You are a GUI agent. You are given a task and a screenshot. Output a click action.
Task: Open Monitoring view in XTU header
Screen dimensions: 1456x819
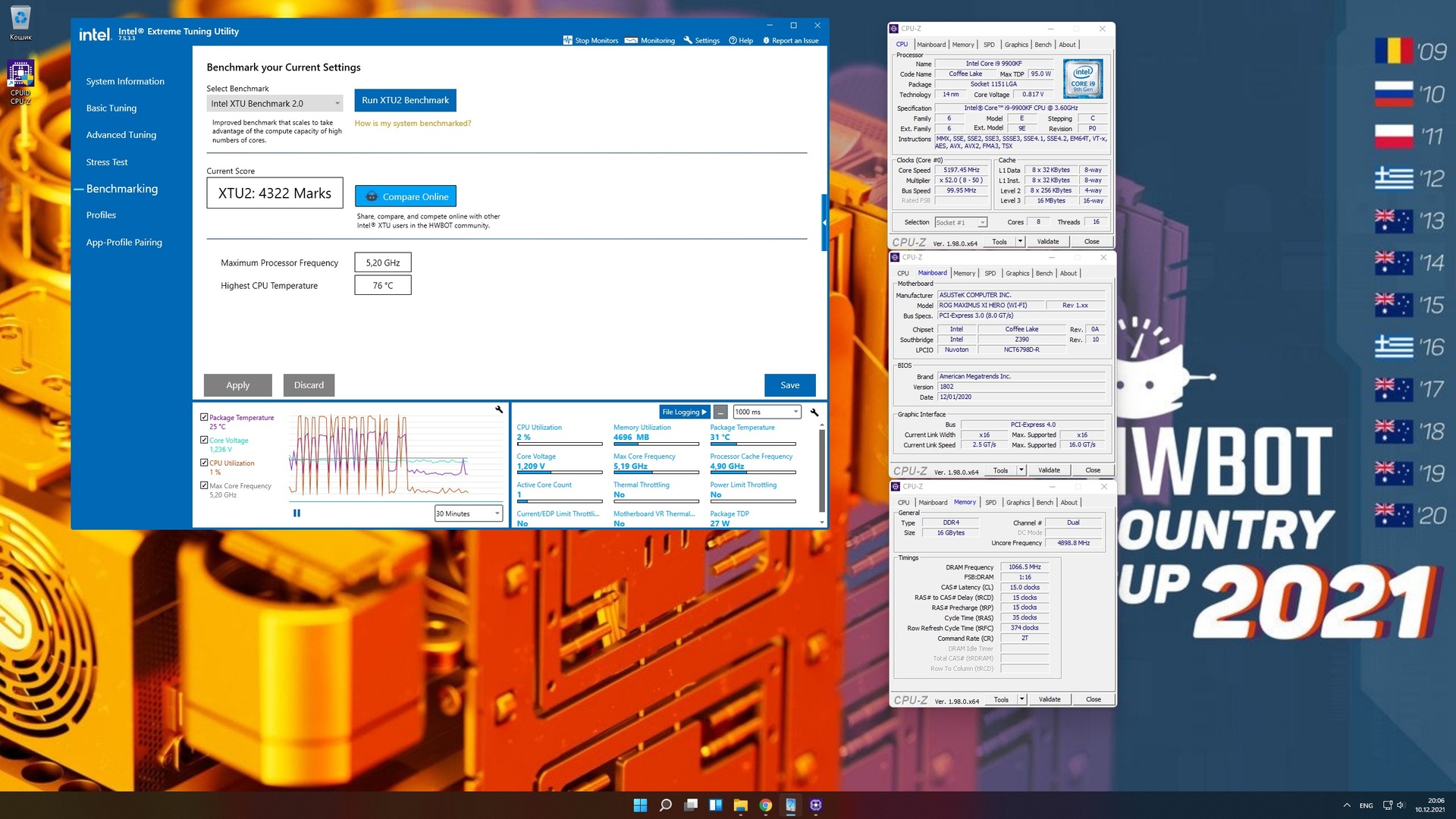(x=650, y=41)
